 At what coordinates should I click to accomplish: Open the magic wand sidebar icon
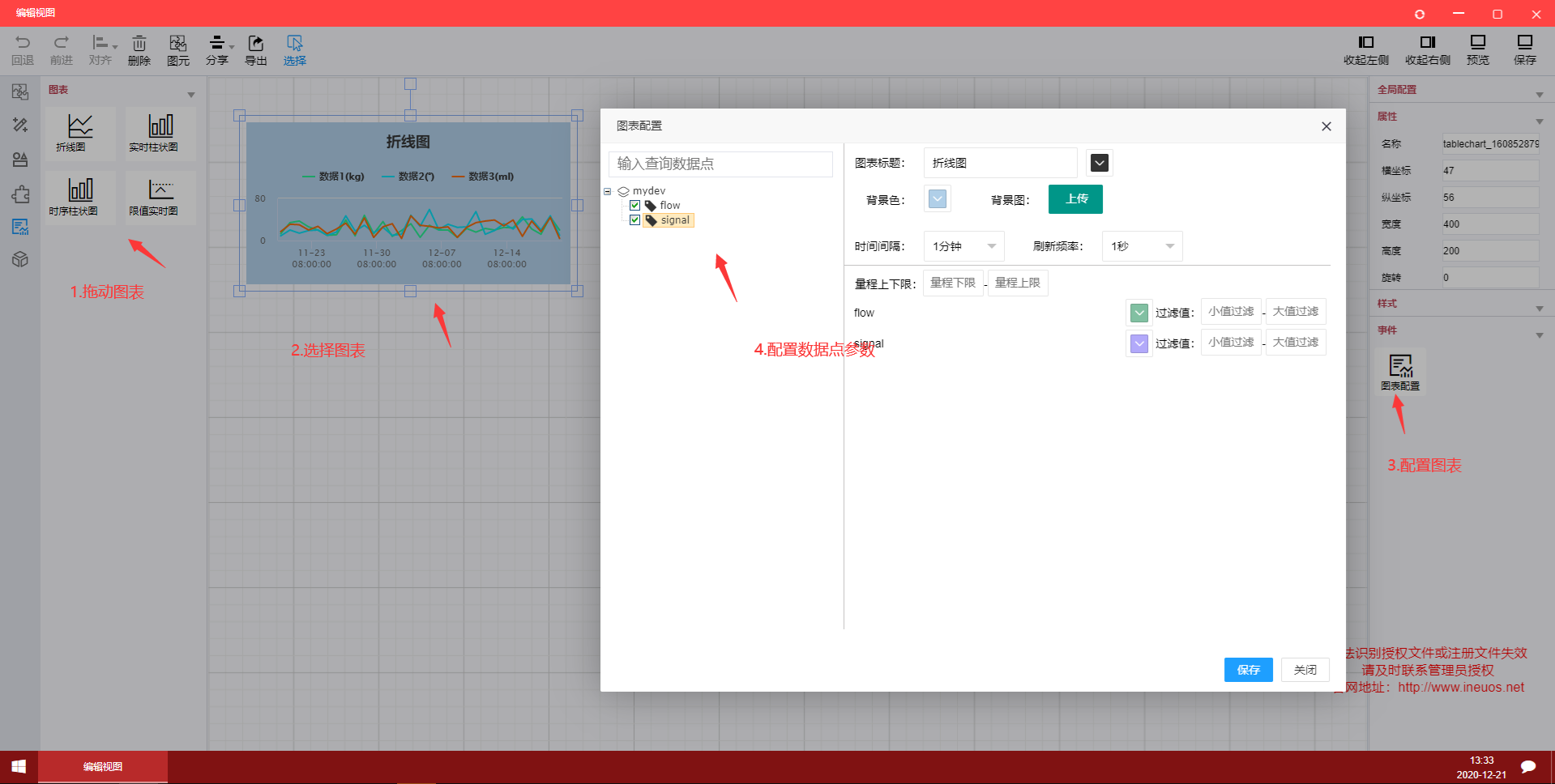tap(20, 125)
